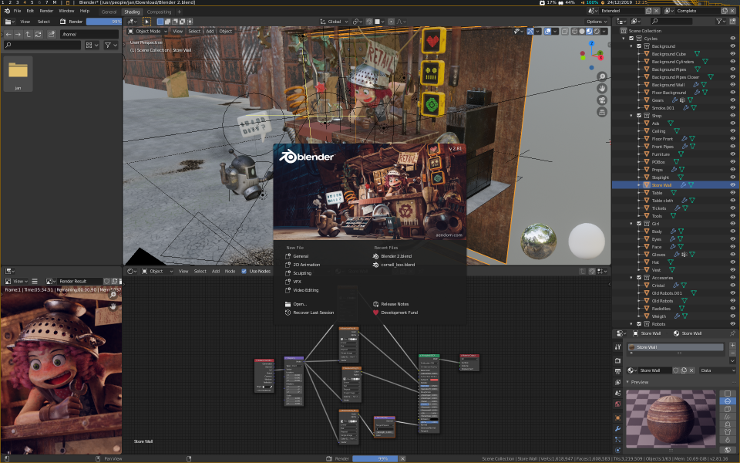Open the Modifiers wrench properties tab
Viewport: 740px width, 463px height.
coord(618,429)
